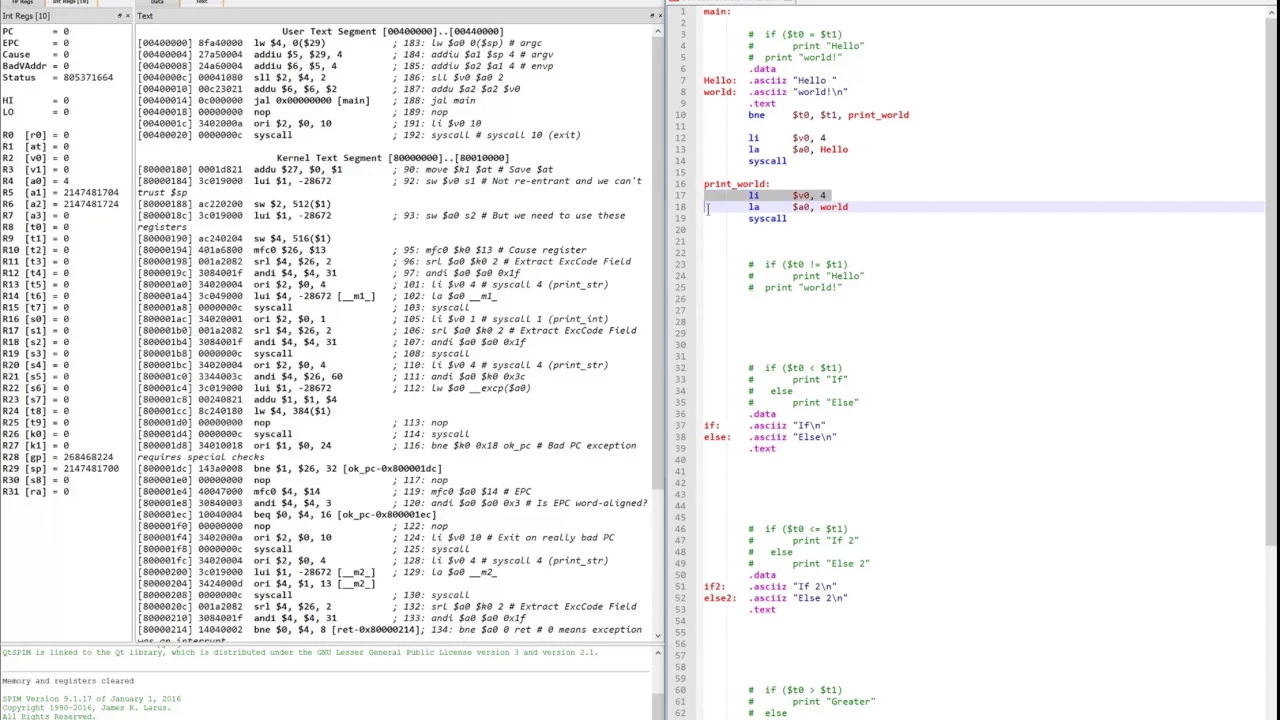
Task: Select syscall line at [00400020]
Action: point(358,135)
